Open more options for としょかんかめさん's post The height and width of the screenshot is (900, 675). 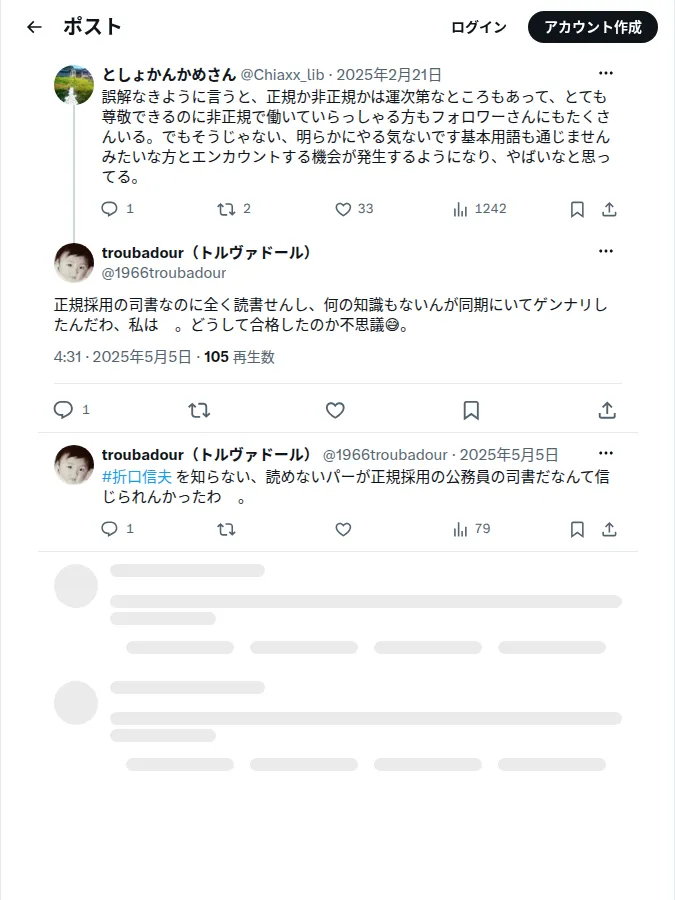coord(606,73)
